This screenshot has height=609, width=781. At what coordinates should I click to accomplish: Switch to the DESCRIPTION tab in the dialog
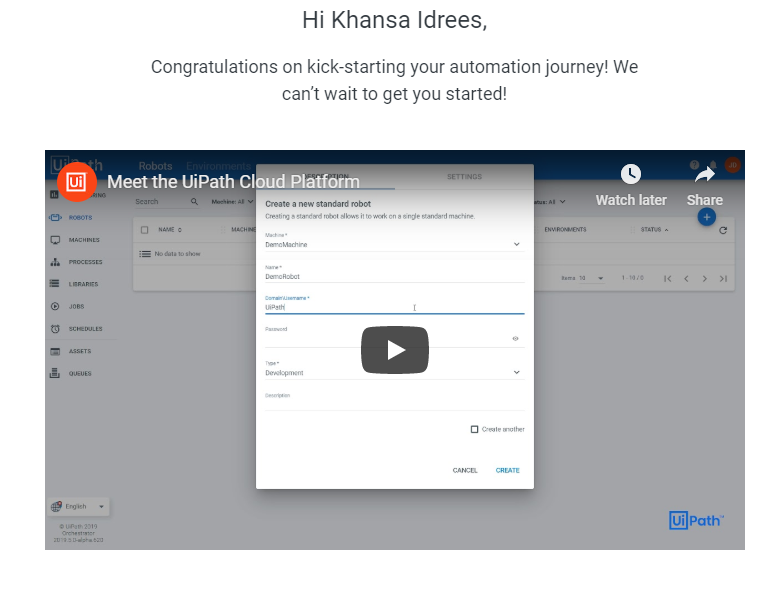click(x=326, y=177)
